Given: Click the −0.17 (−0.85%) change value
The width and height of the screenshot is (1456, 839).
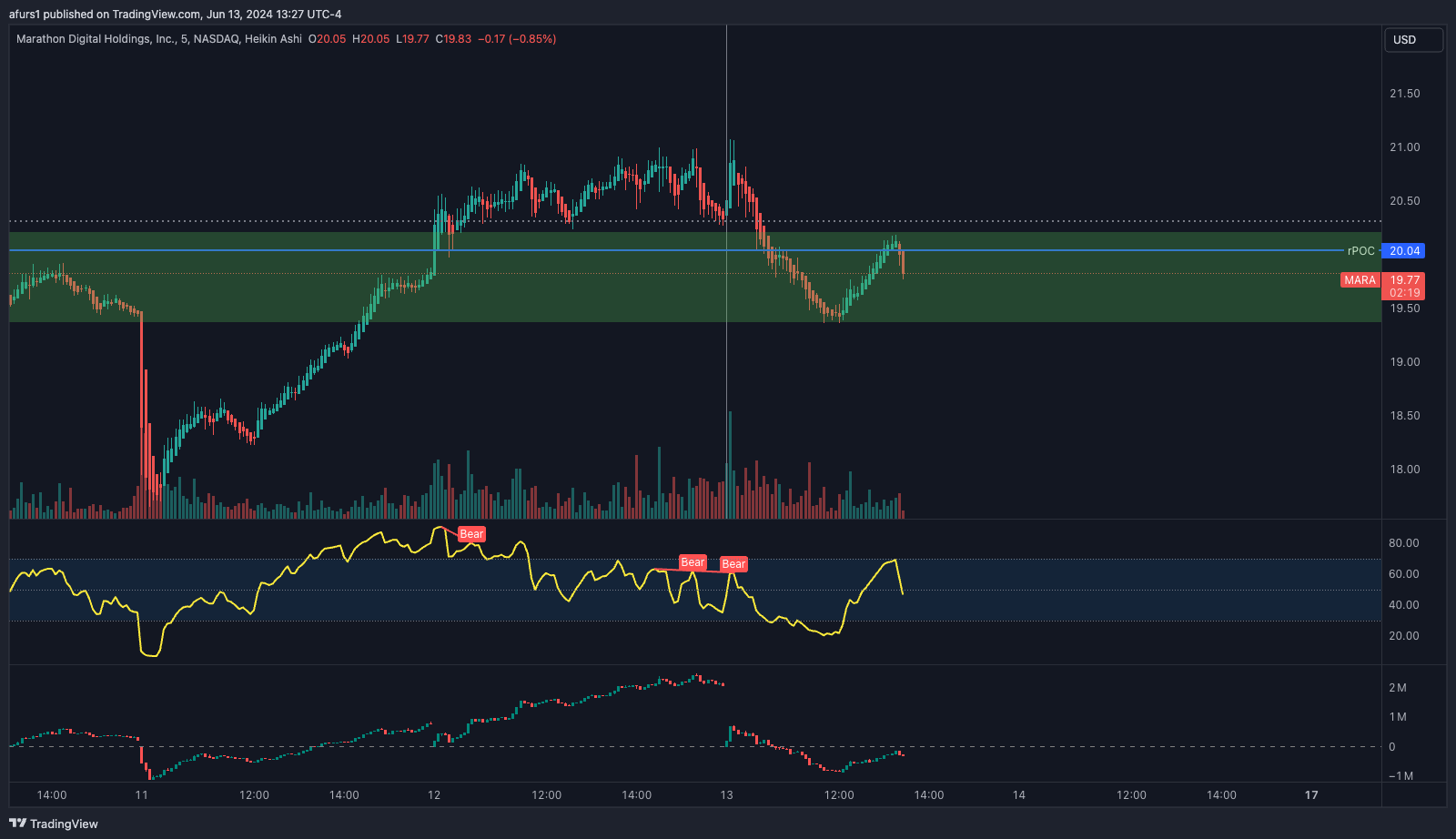Looking at the screenshot, I should pyautogui.click(x=517, y=39).
